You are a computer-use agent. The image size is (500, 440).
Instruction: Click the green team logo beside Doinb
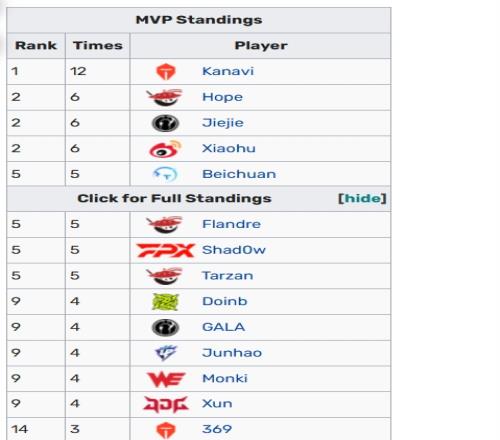point(165,302)
